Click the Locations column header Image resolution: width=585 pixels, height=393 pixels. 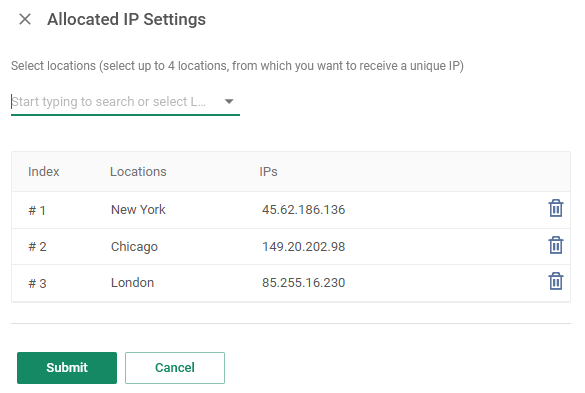click(x=138, y=172)
